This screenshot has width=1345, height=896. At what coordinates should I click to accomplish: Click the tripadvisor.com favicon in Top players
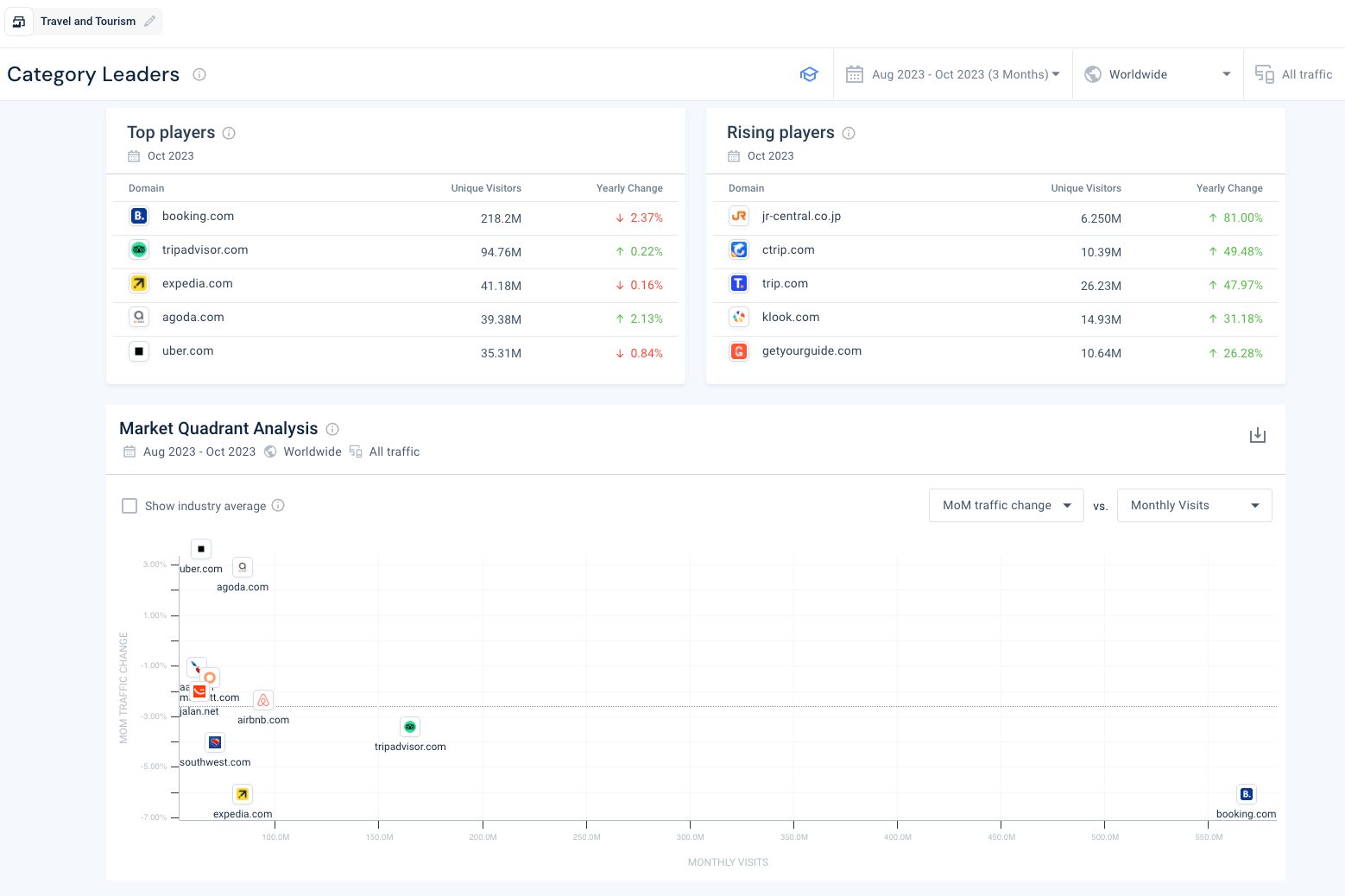click(139, 249)
